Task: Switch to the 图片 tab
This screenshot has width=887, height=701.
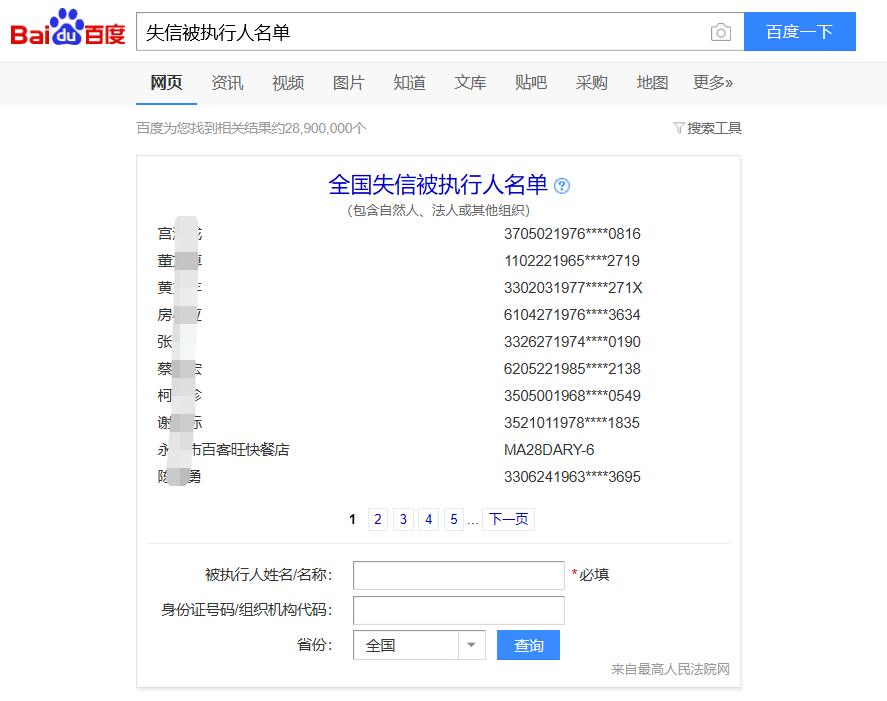Action: [x=349, y=83]
